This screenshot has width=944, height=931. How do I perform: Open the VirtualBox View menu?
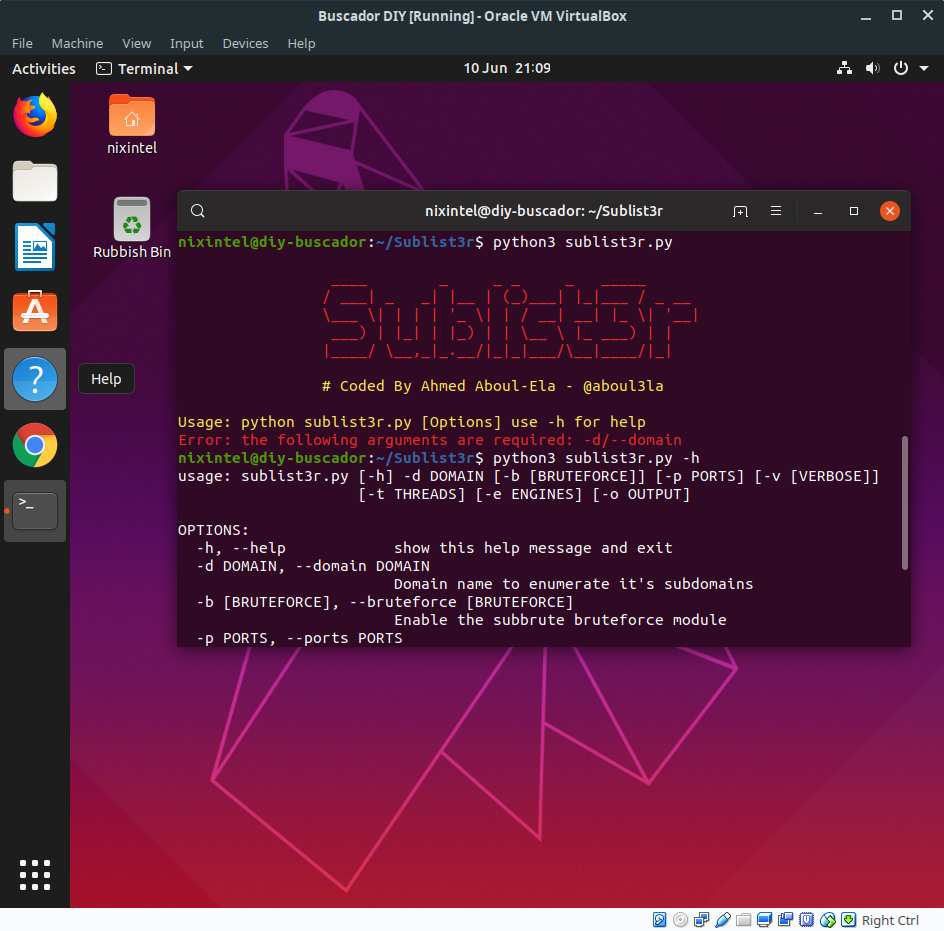(137, 43)
